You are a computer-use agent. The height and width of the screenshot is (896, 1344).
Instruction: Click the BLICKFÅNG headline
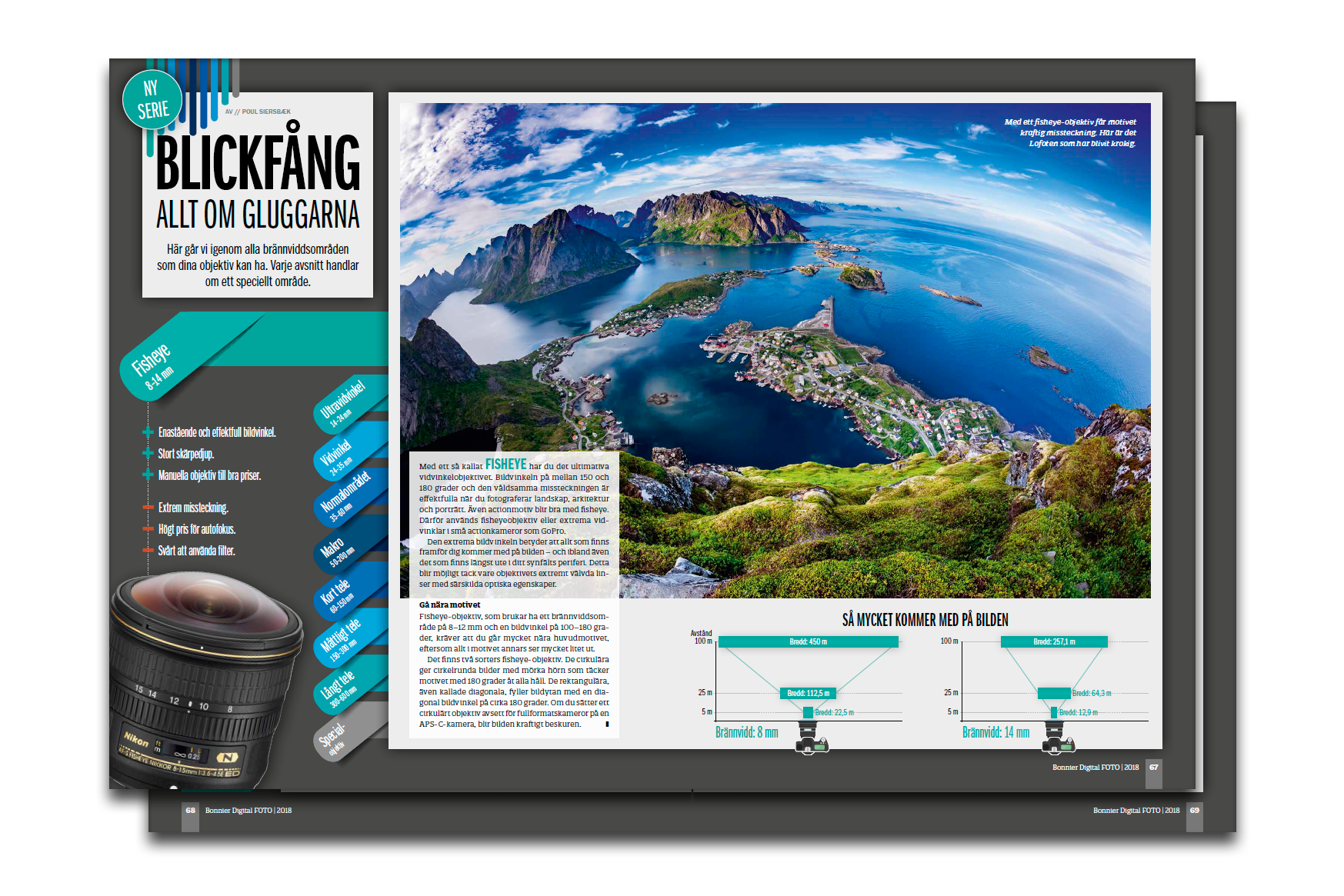tap(258, 163)
